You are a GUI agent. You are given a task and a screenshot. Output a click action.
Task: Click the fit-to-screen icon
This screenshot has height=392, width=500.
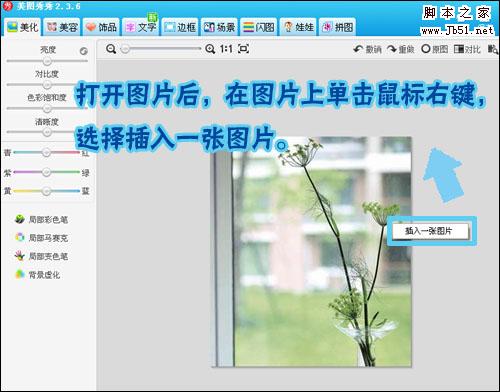(244, 49)
